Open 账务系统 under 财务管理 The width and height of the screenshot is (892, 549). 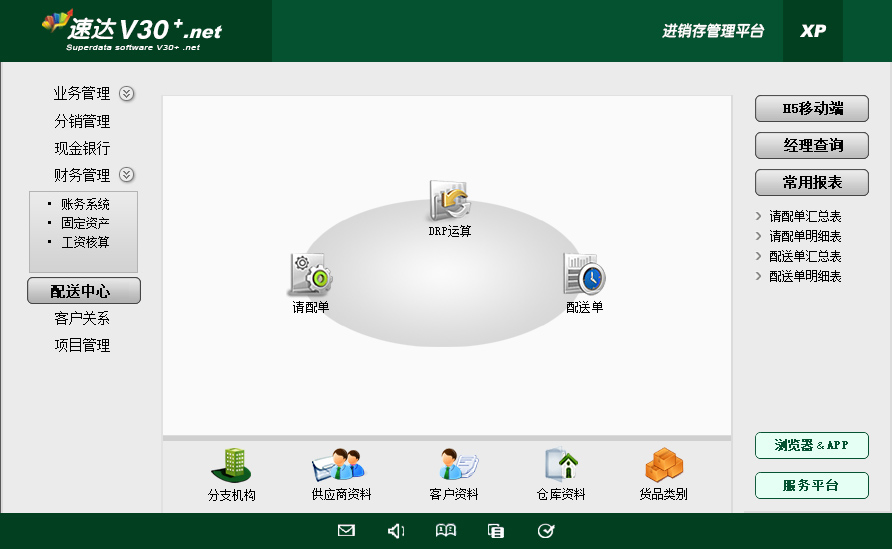point(85,204)
